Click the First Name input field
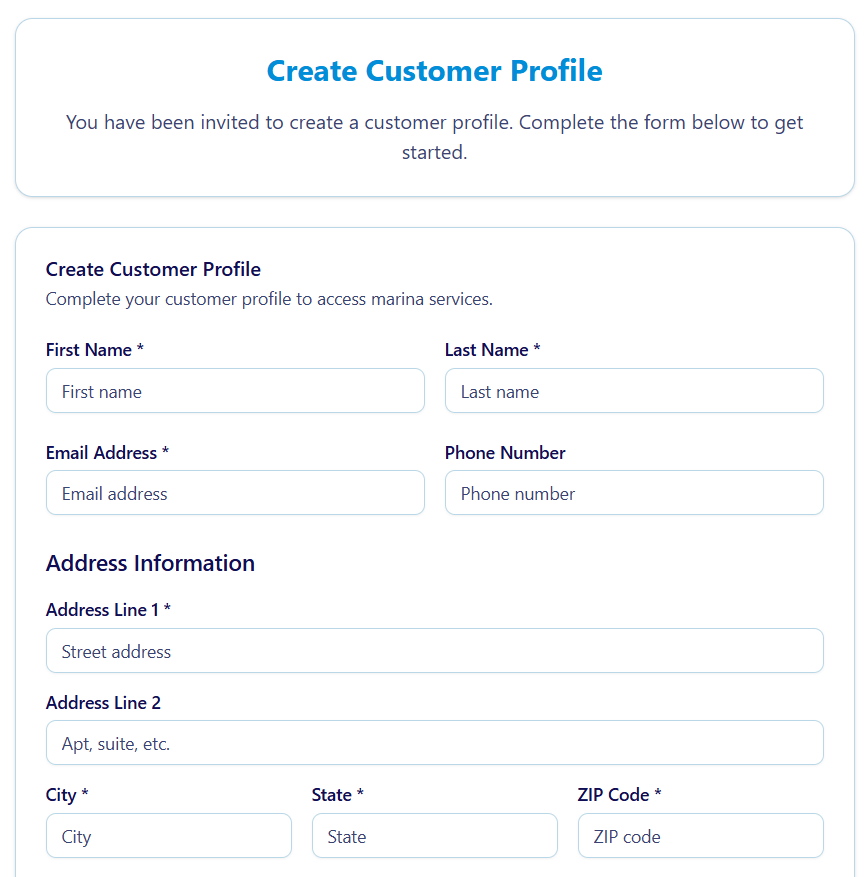Viewport: 868px width, 877px height. click(235, 391)
